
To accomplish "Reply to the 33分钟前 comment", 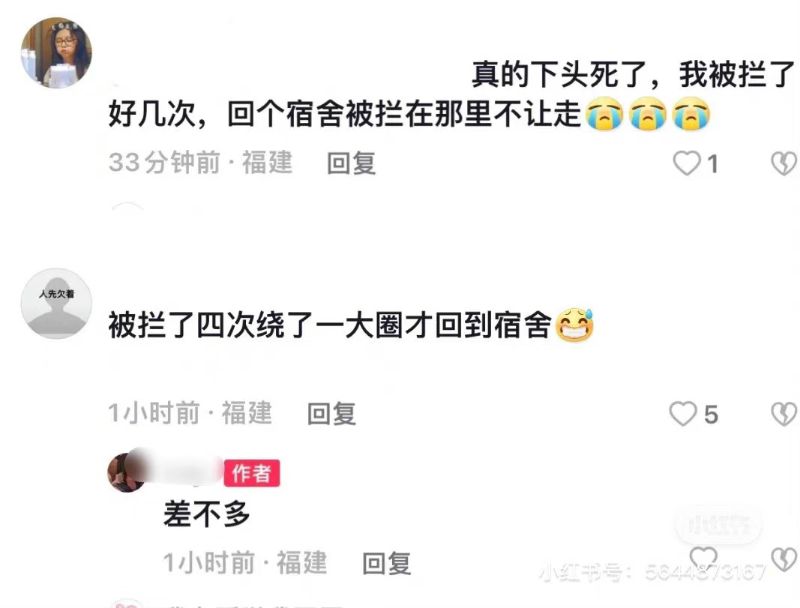I will (351, 164).
